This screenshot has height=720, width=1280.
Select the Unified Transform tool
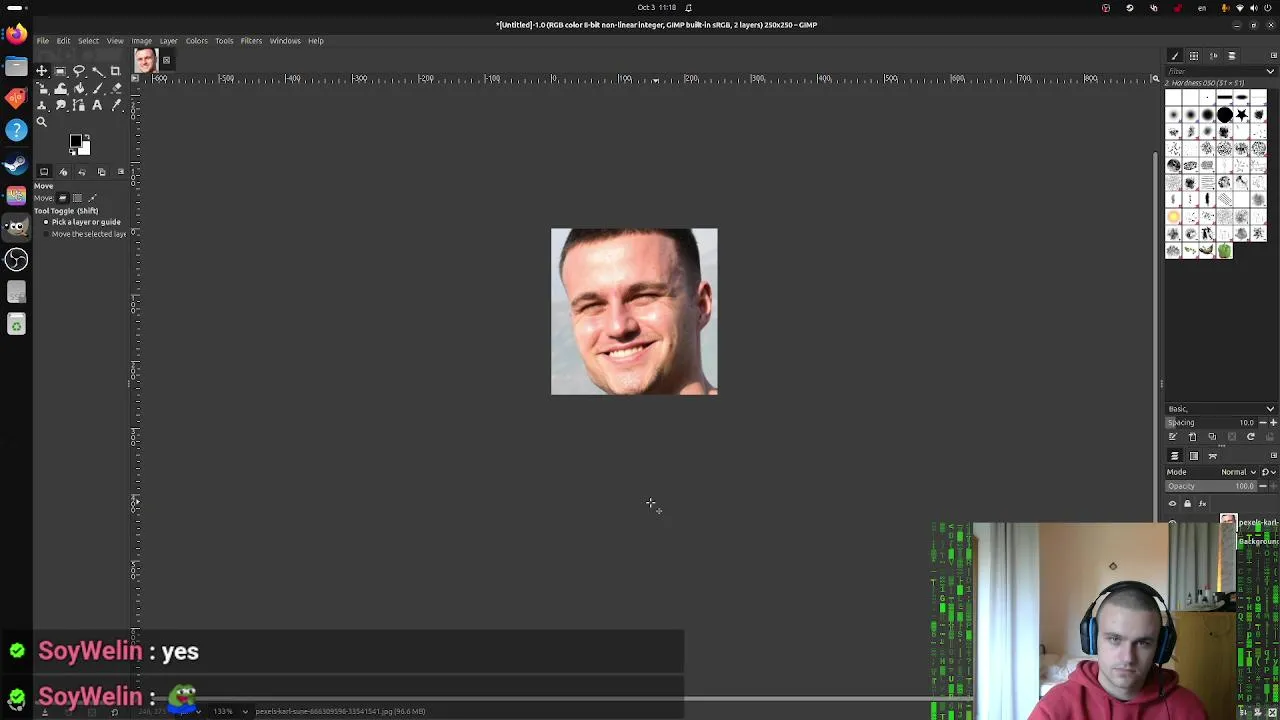[x=42, y=88]
